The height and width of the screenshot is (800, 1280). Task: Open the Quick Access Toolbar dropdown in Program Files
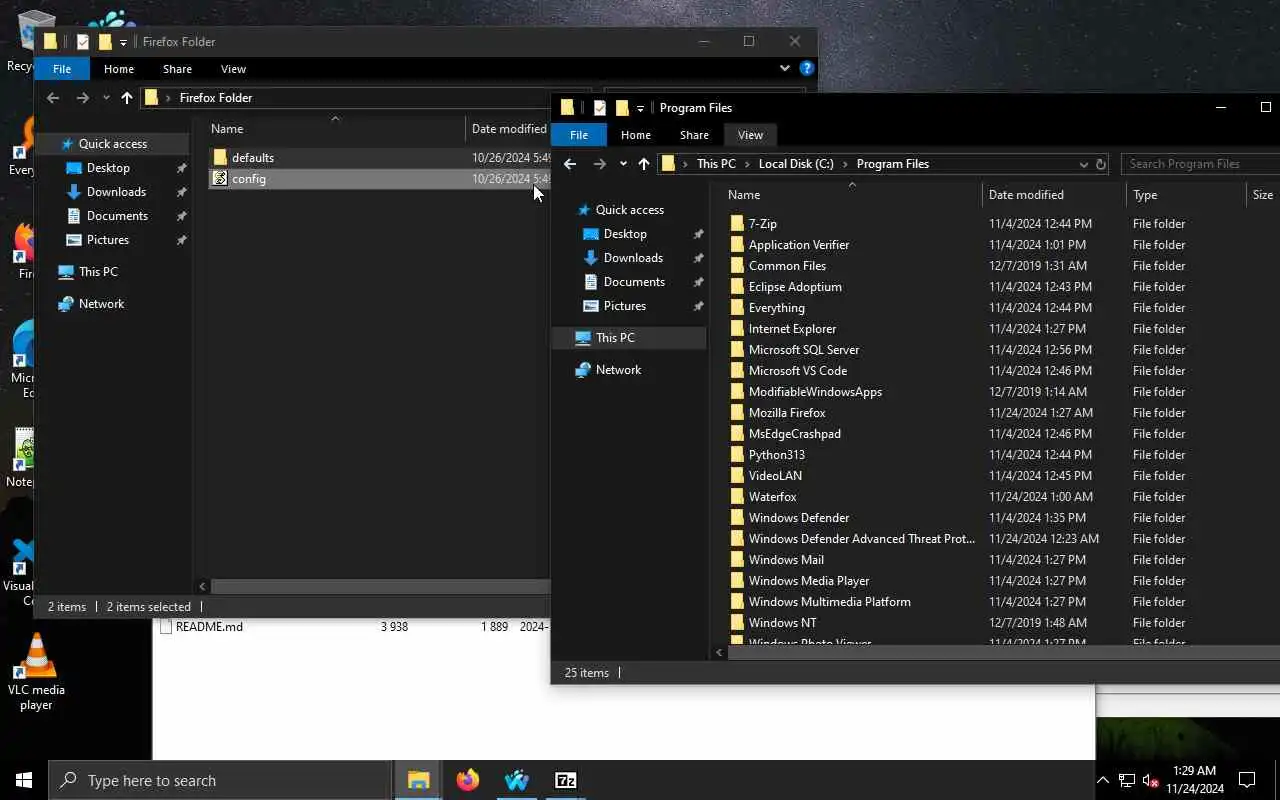640,108
